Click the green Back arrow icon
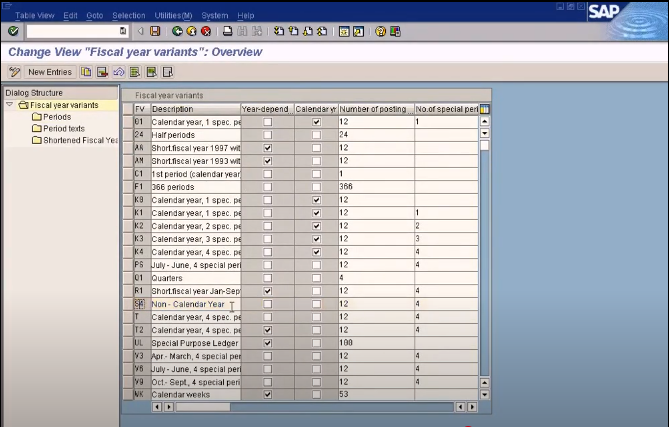 (x=177, y=31)
